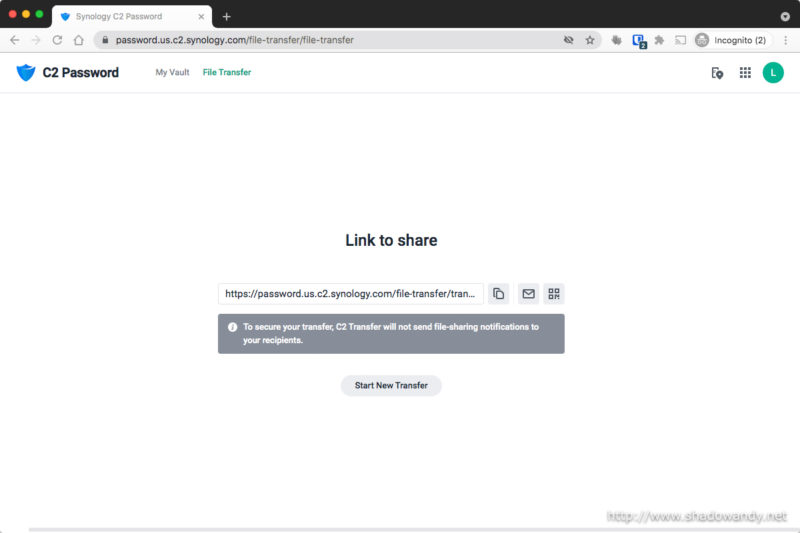The image size is (800, 533).
Task: Click the crossed-out eye icon in address bar
Action: click(568, 40)
